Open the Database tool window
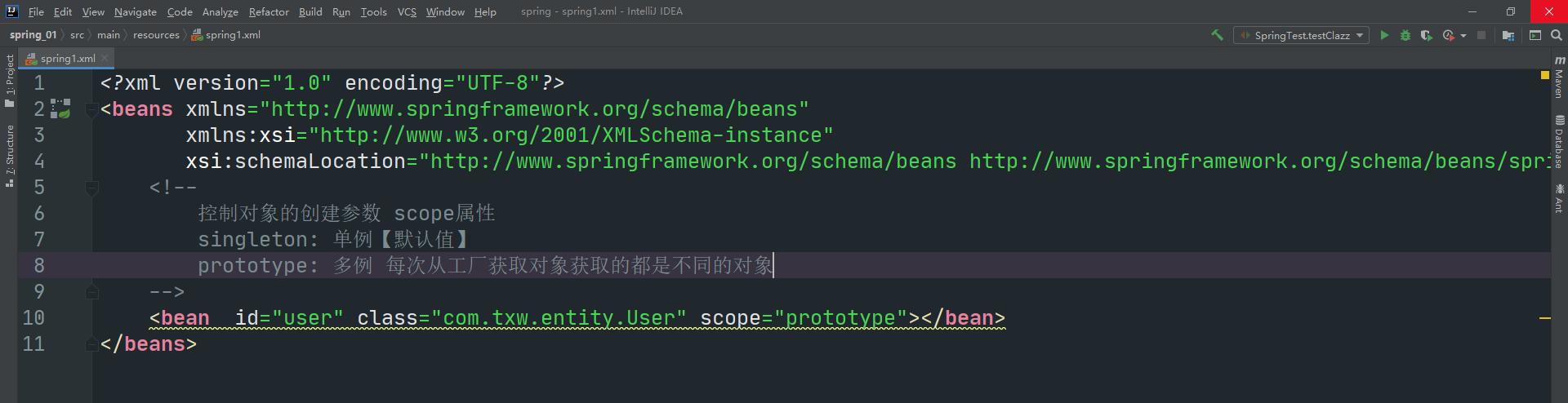Image resolution: width=1568 pixels, height=403 pixels. click(x=1559, y=142)
